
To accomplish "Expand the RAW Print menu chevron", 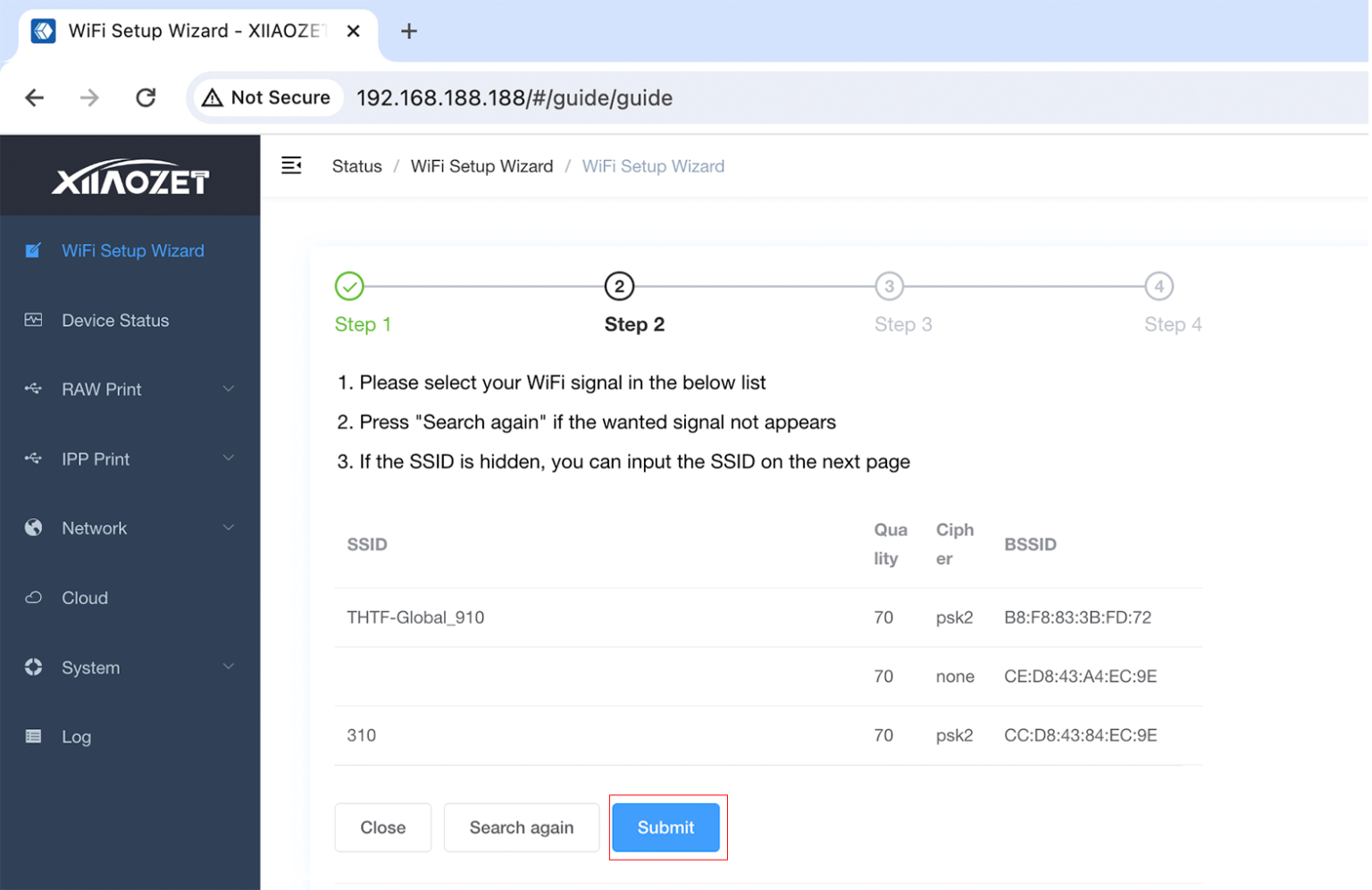I will coord(229,389).
